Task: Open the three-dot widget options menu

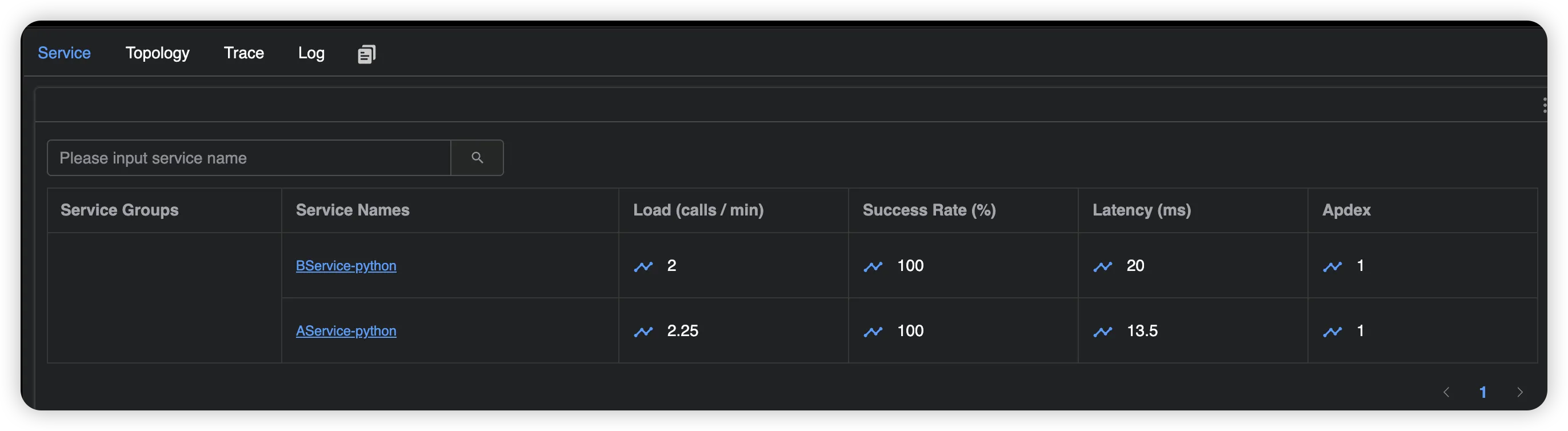Action: click(1544, 105)
